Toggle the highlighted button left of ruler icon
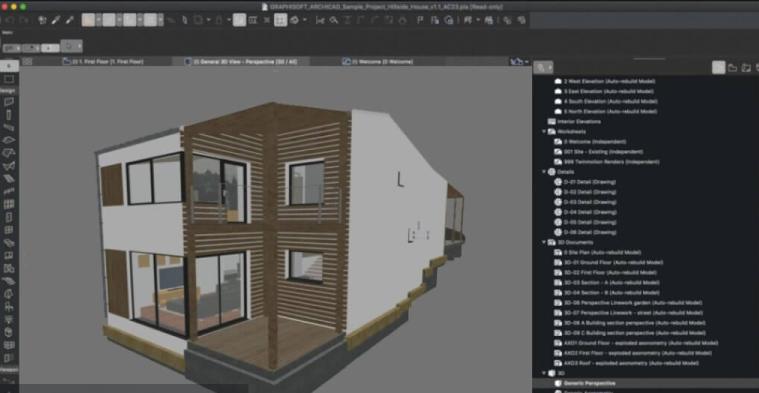The width and height of the screenshot is (759, 393). (x=239, y=20)
